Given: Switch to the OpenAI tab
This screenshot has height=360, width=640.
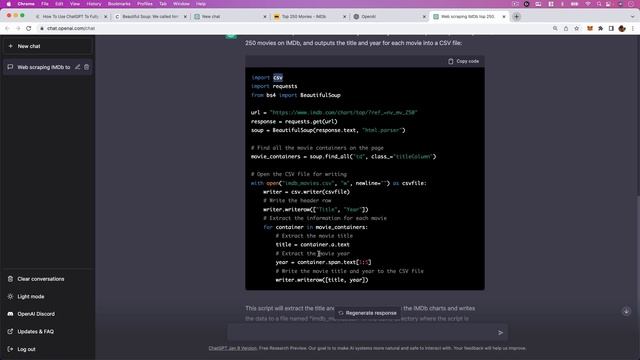Looking at the screenshot, I should [389, 17].
